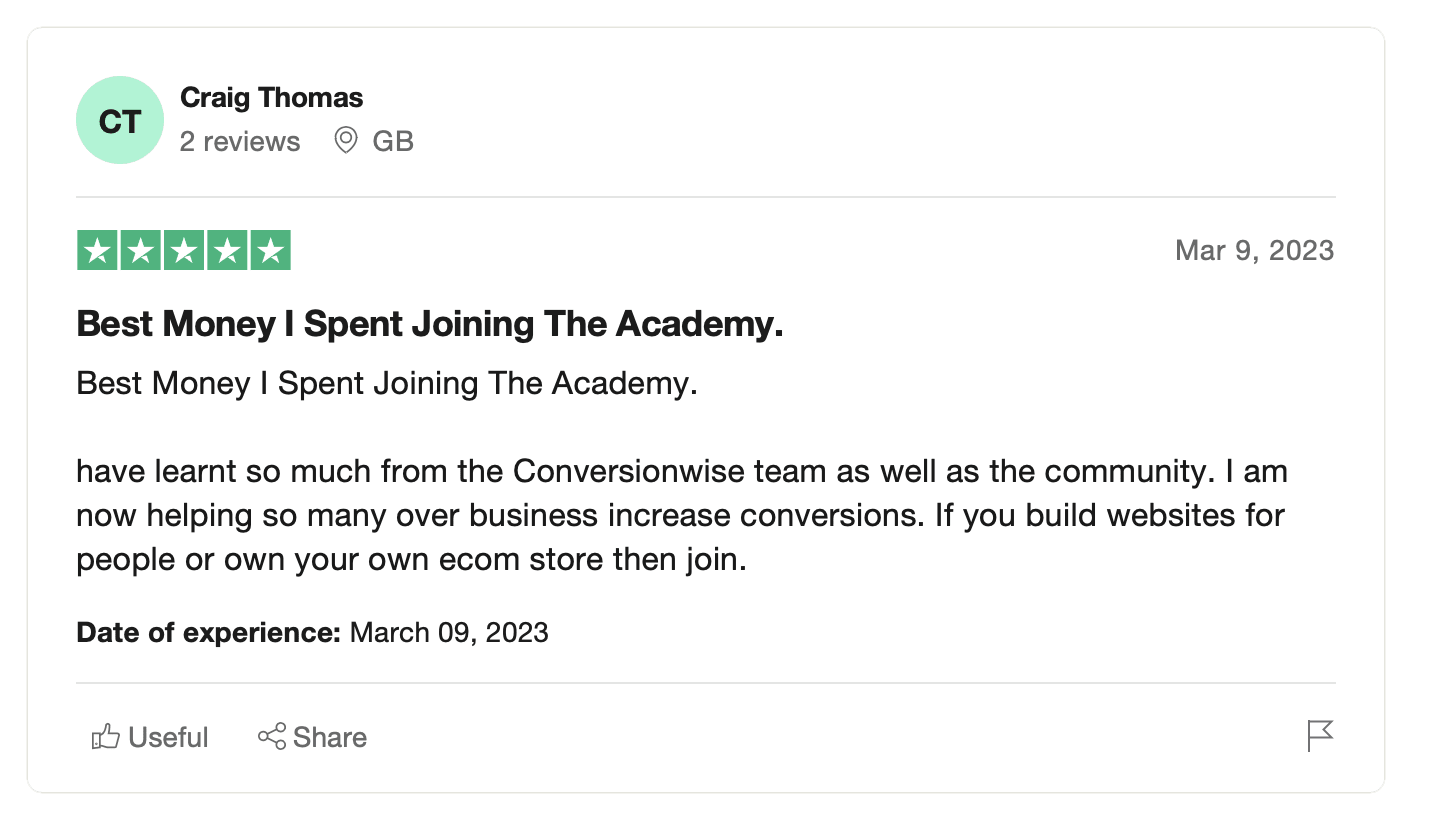Click the share network icon
Image resolution: width=1432 pixels, height=814 pixels.
[x=272, y=737]
